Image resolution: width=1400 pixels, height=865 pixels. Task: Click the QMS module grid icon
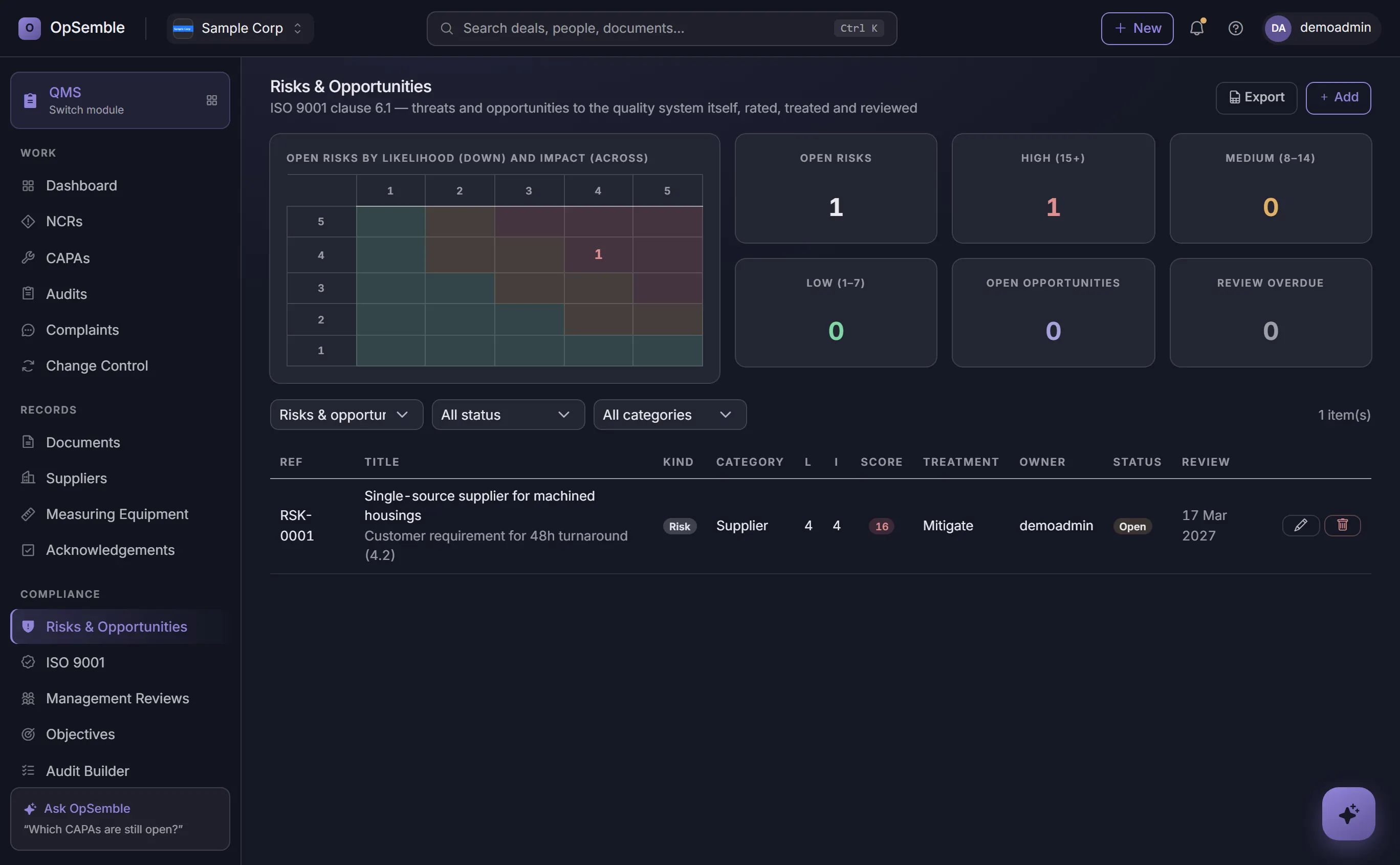click(212, 100)
